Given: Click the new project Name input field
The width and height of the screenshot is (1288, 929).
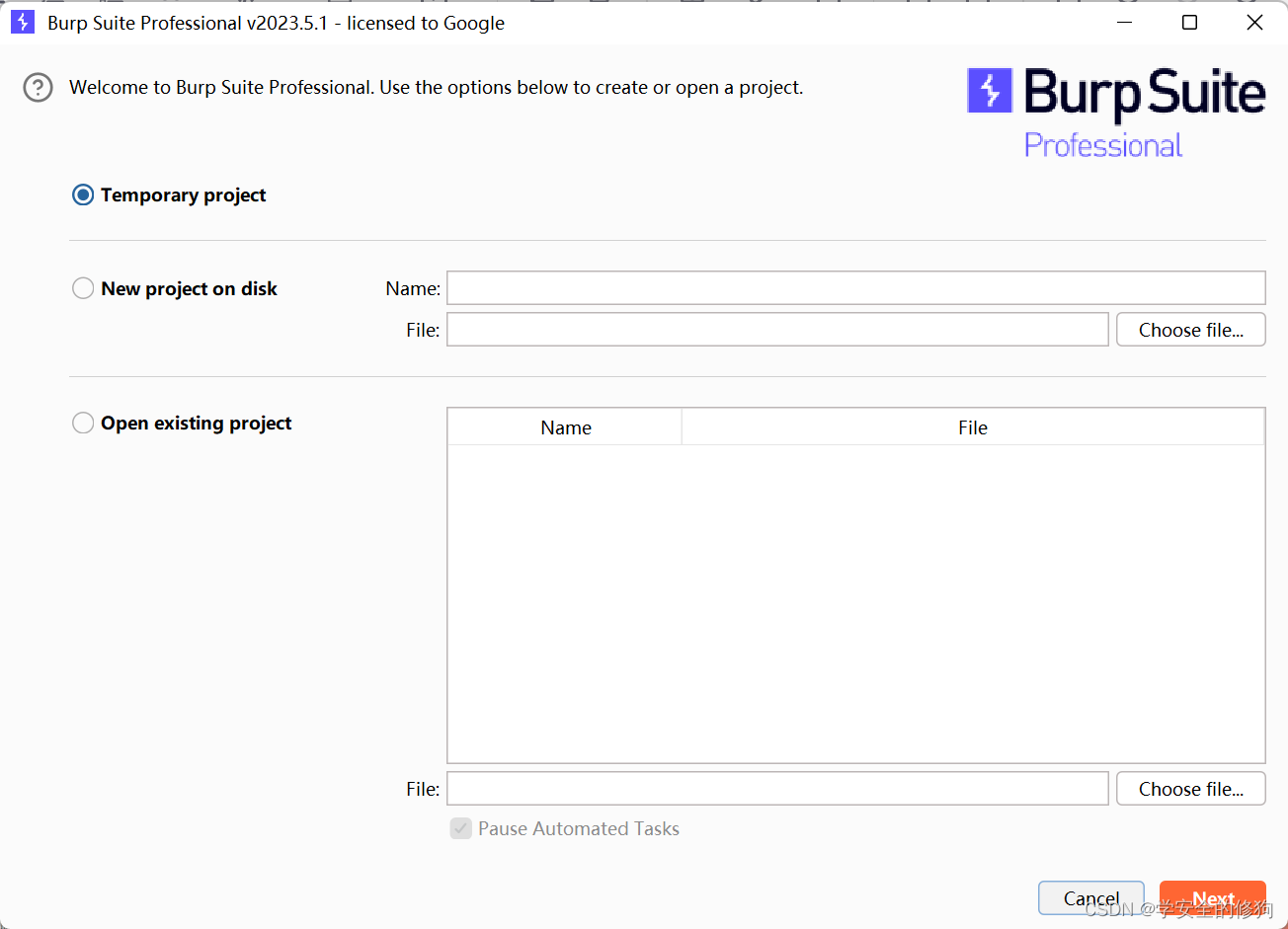Looking at the screenshot, I should click(x=856, y=287).
